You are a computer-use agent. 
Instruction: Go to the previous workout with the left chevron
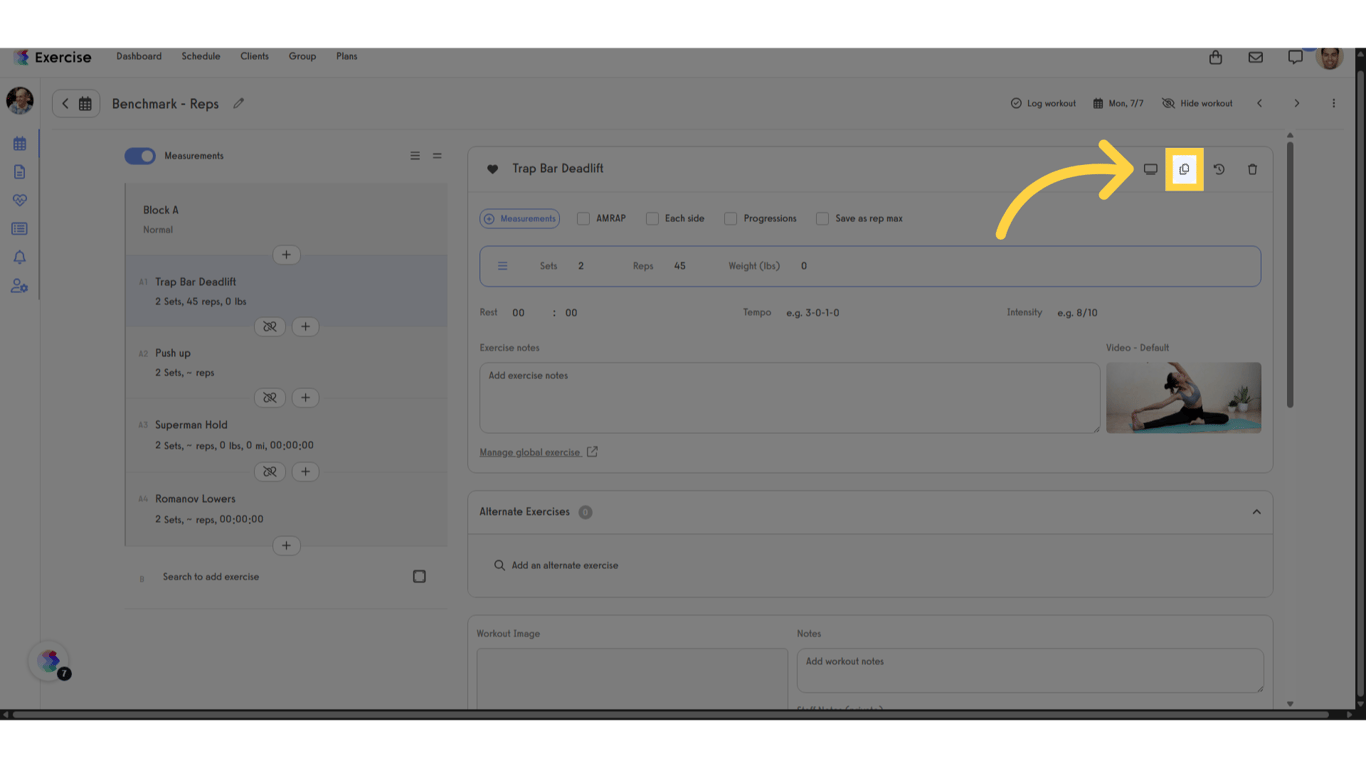(1260, 104)
